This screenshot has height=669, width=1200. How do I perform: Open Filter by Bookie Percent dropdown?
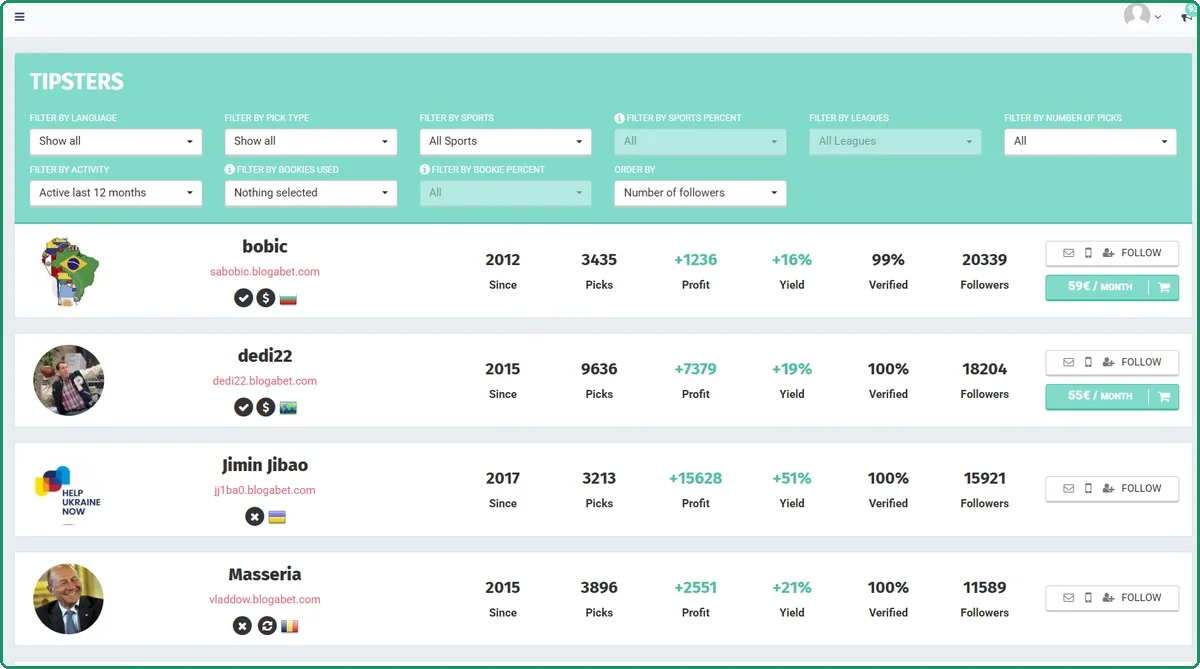(x=506, y=193)
